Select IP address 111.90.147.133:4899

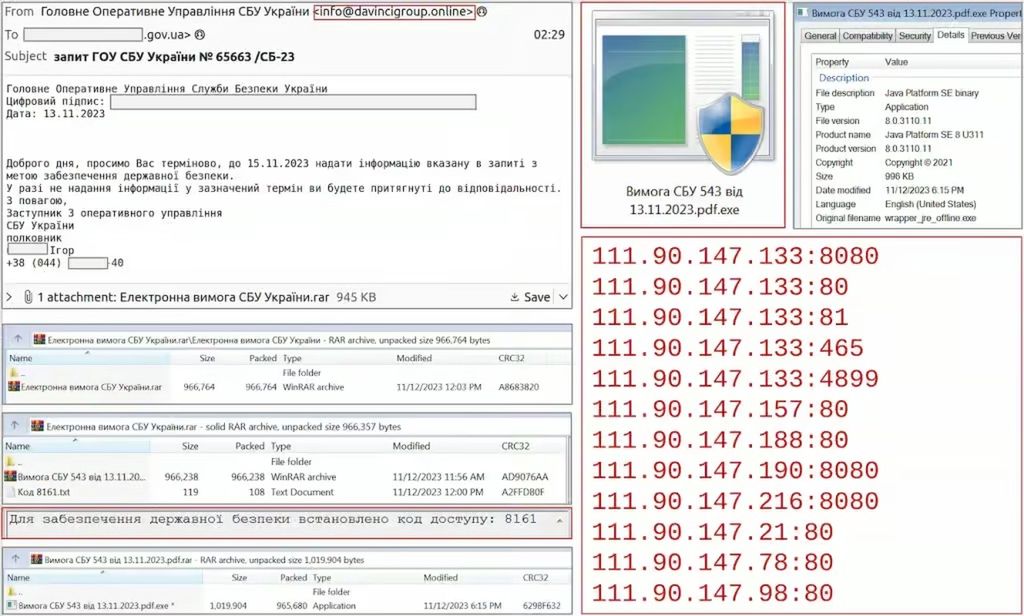[x=735, y=378]
